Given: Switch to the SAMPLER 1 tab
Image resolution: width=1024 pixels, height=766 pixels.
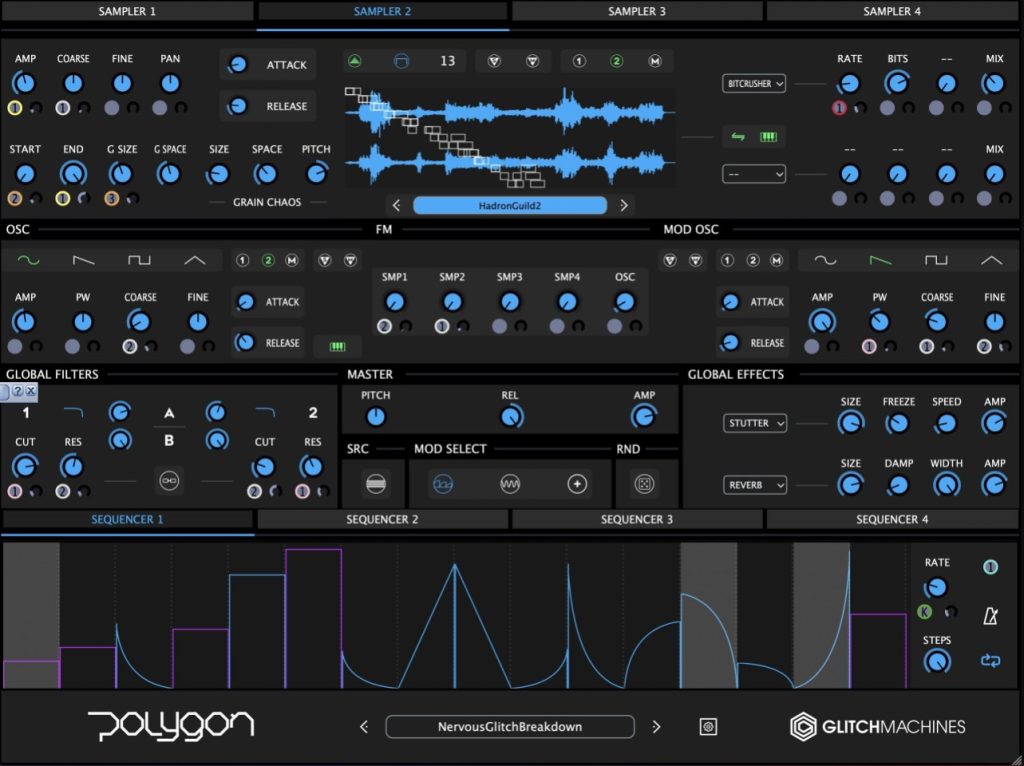Looking at the screenshot, I should [127, 11].
